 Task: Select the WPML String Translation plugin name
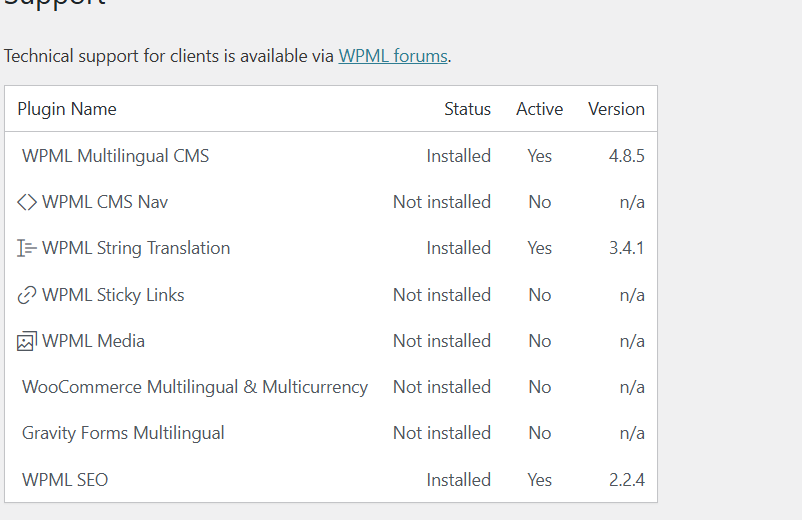[136, 248]
